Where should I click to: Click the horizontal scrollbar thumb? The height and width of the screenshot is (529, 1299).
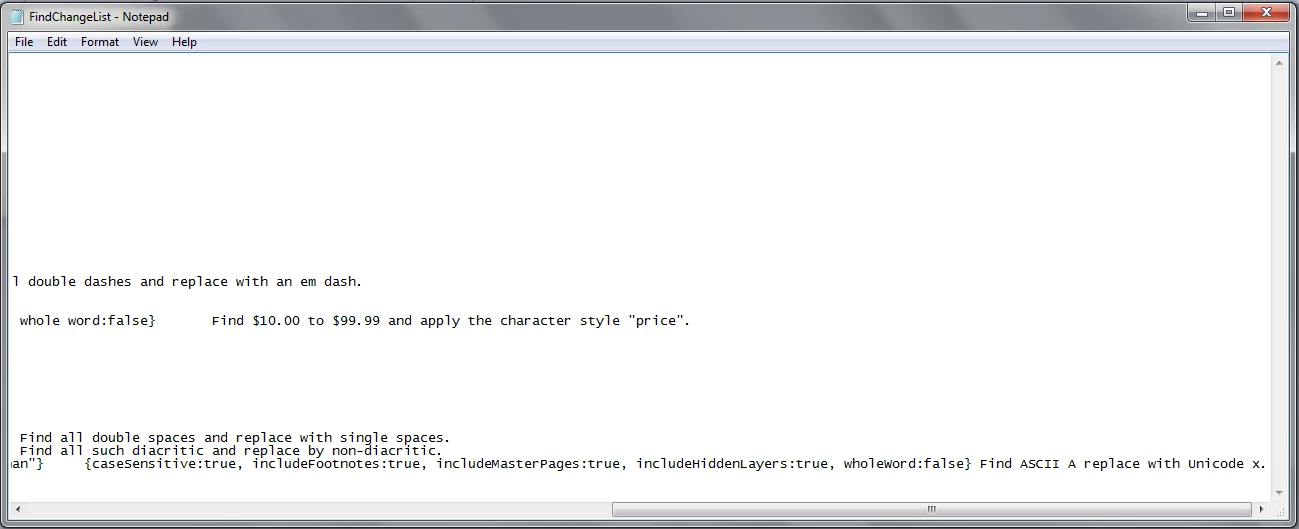[932, 509]
